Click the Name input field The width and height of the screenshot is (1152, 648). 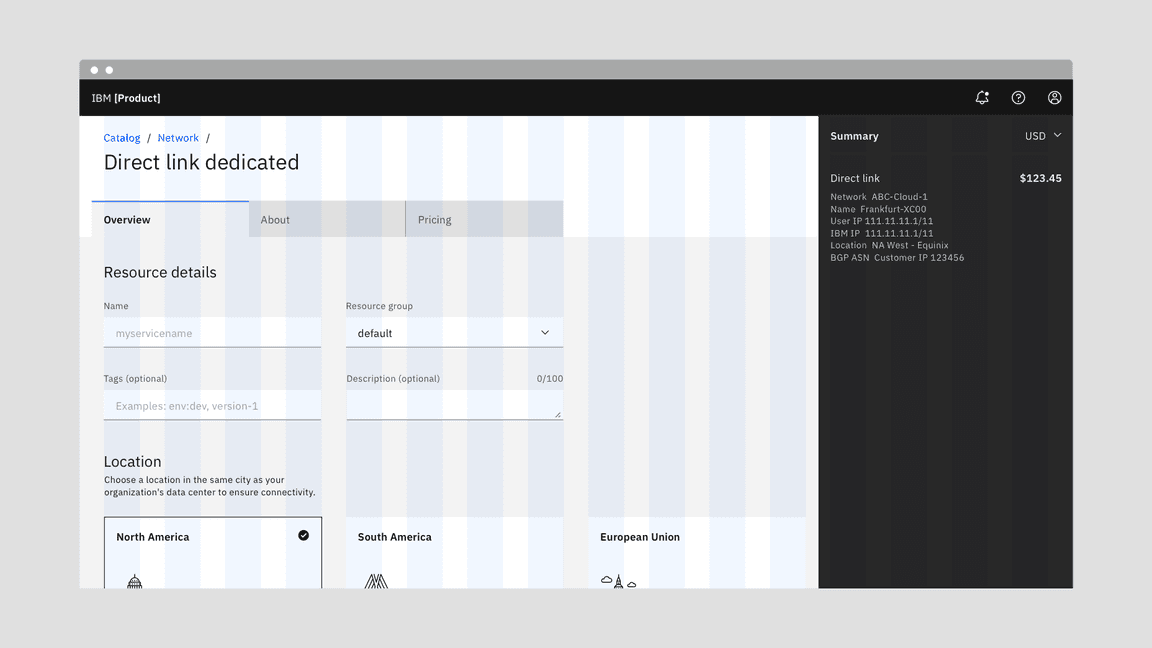coord(212,333)
